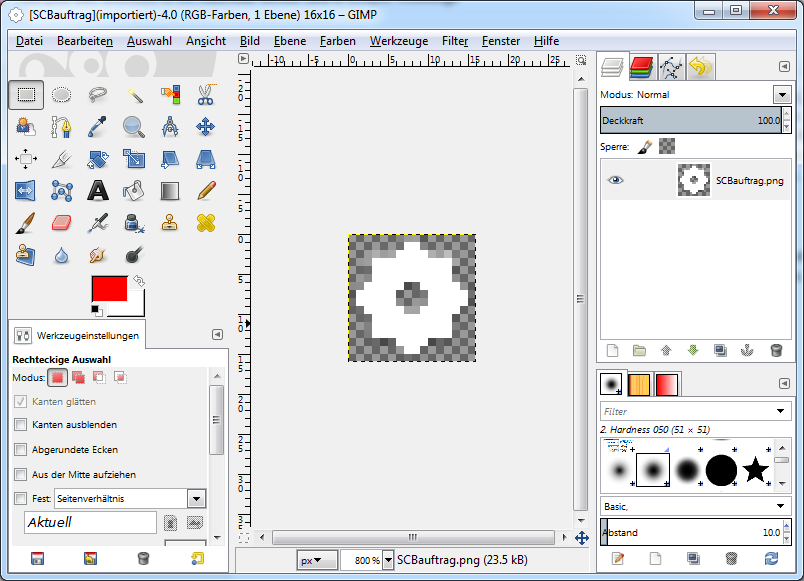Check the Abgerundete Ecken option

point(21,449)
